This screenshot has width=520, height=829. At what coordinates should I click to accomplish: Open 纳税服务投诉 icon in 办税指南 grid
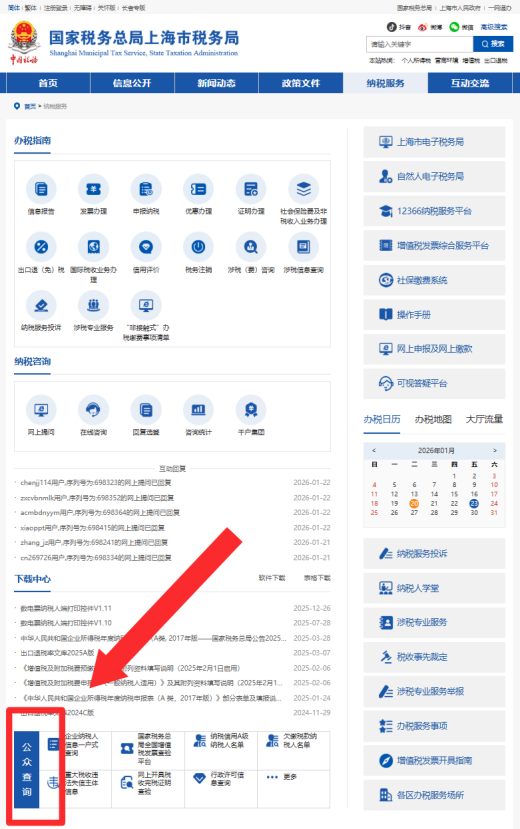click(x=41, y=305)
